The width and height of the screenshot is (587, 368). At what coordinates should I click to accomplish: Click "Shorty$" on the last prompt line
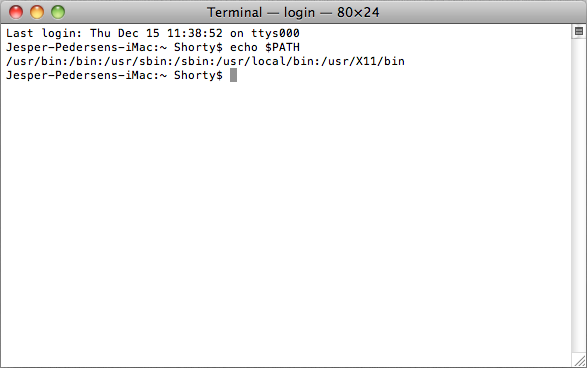coord(198,75)
